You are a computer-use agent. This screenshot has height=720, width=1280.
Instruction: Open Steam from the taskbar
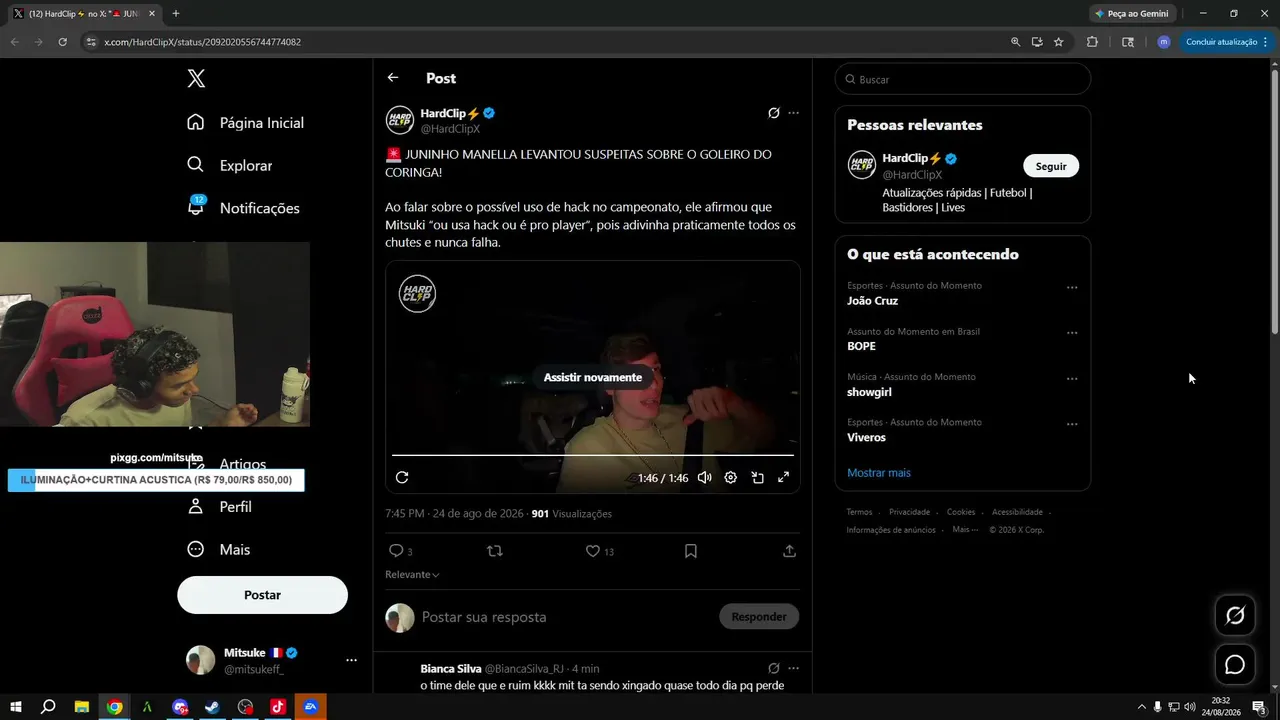click(x=213, y=707)
